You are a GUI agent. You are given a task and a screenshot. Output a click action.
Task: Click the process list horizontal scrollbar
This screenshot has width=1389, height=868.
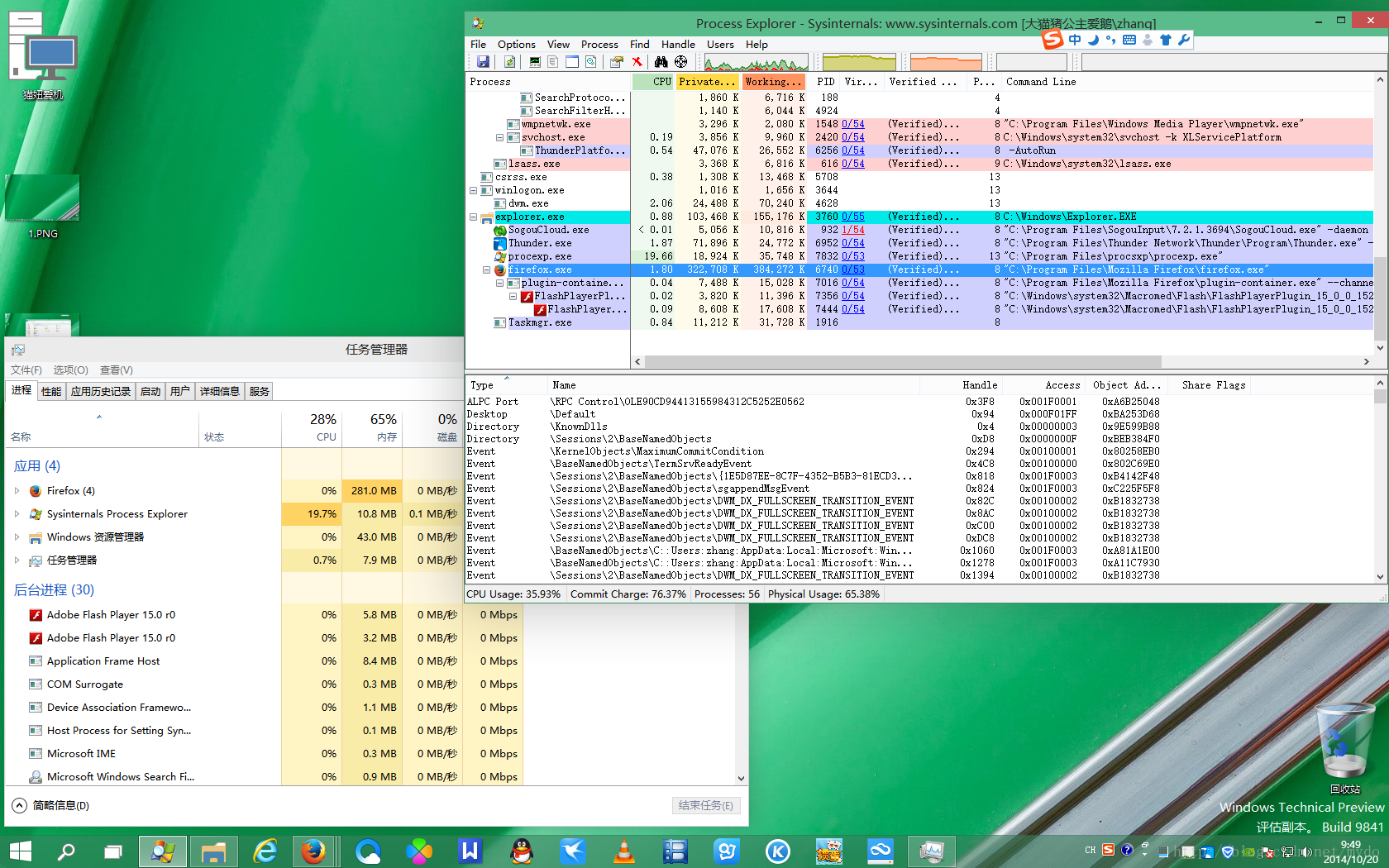point(904,362)
